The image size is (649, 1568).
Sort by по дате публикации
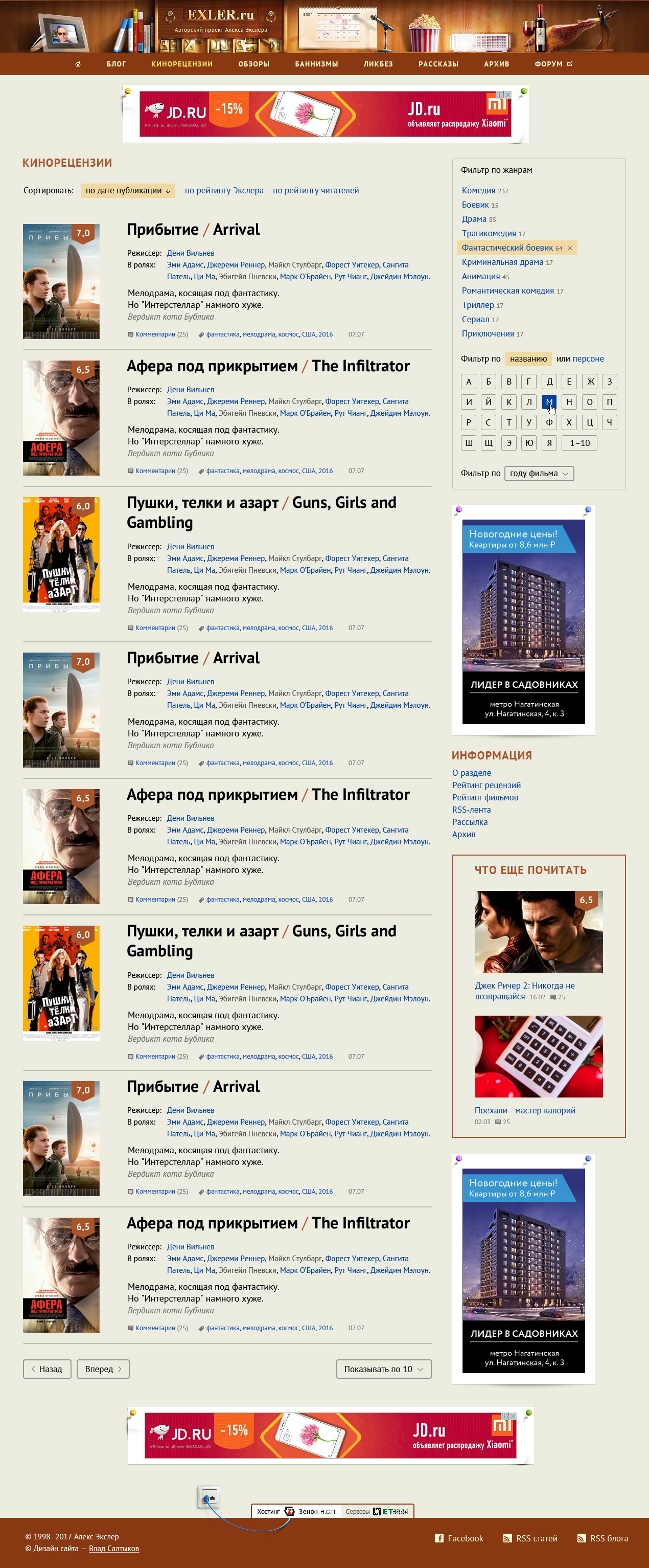128,191
